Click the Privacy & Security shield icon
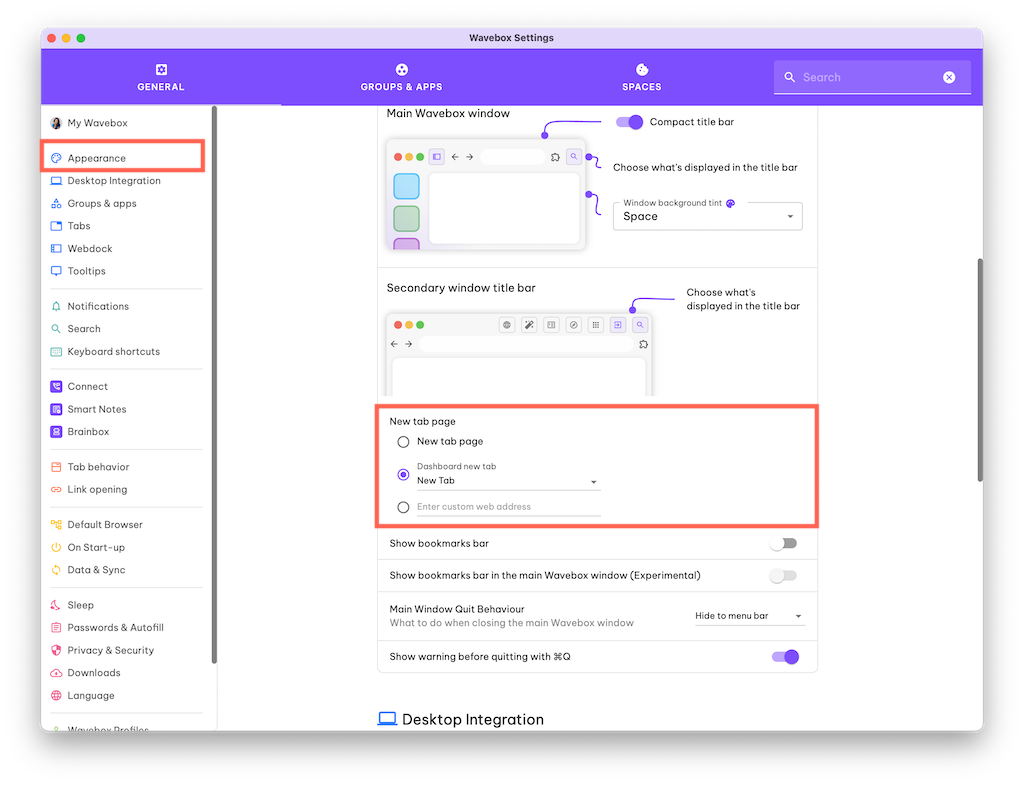Image resolution: width=1024 pixels, height=785 pixels. point(56,650)
